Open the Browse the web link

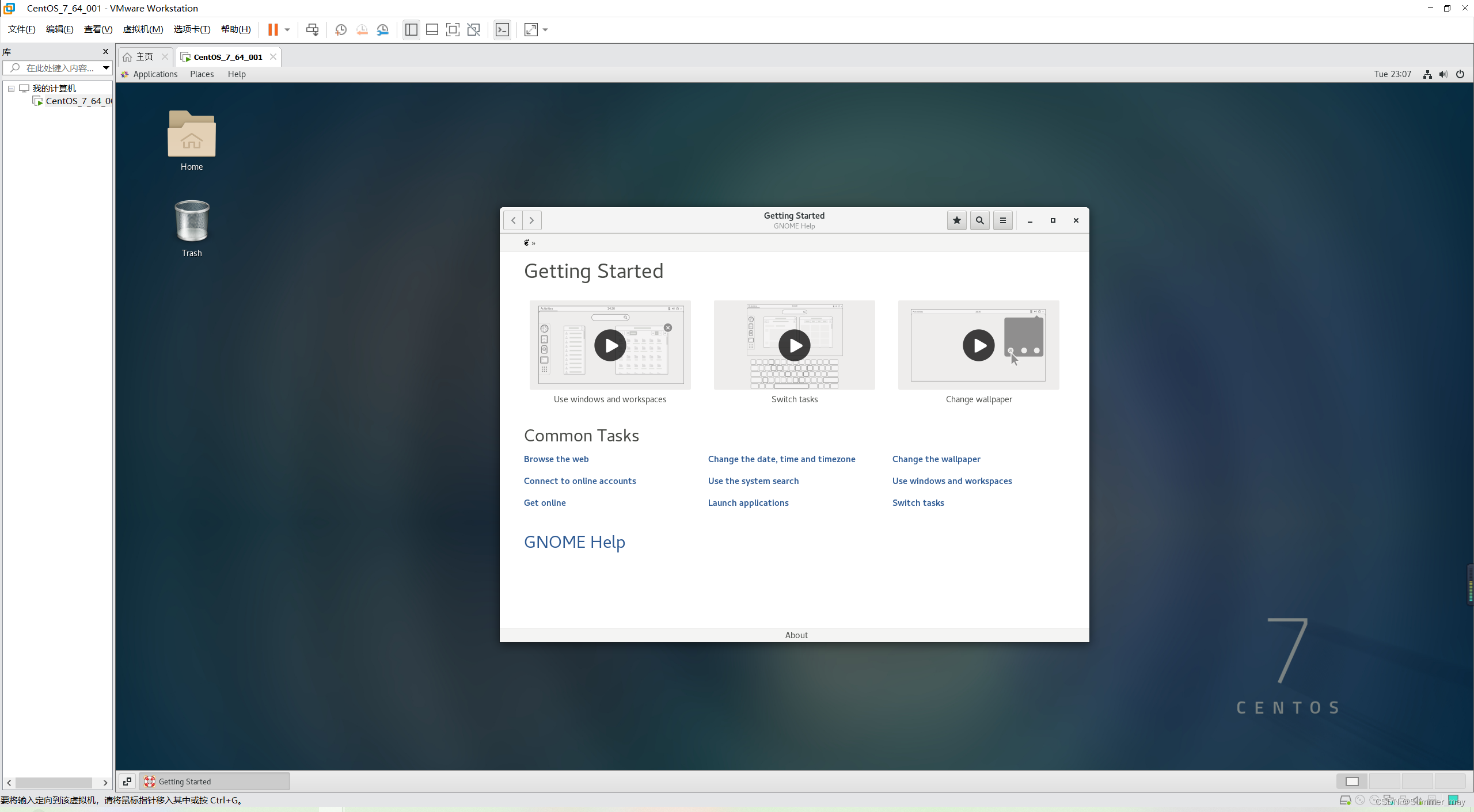pyautogui.click(x=556, y=459)
